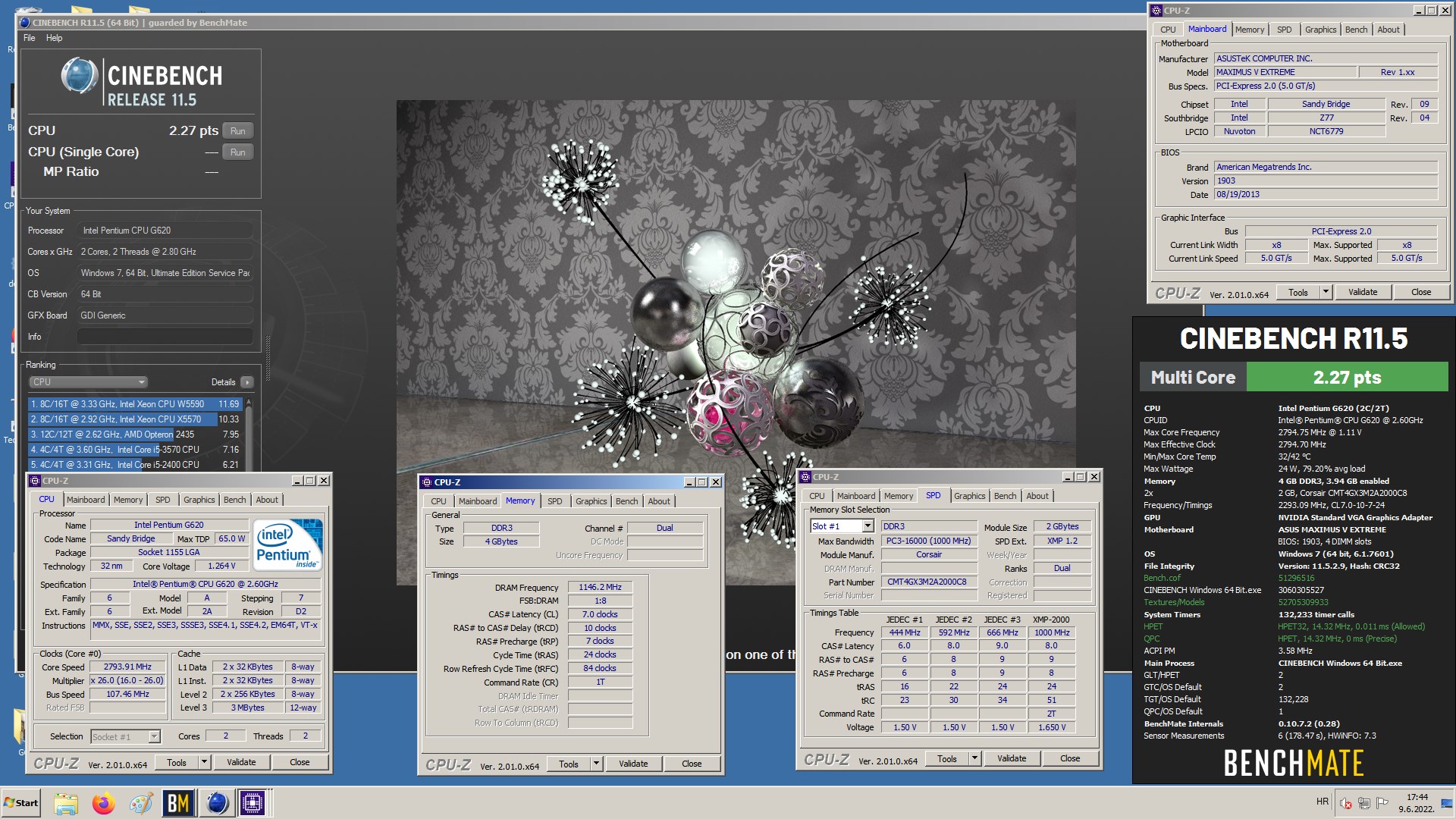The height and width of the screenshot is (819, 1456).
Task: Launch Firefox from the taskbar
Action: tap(103, 803)
